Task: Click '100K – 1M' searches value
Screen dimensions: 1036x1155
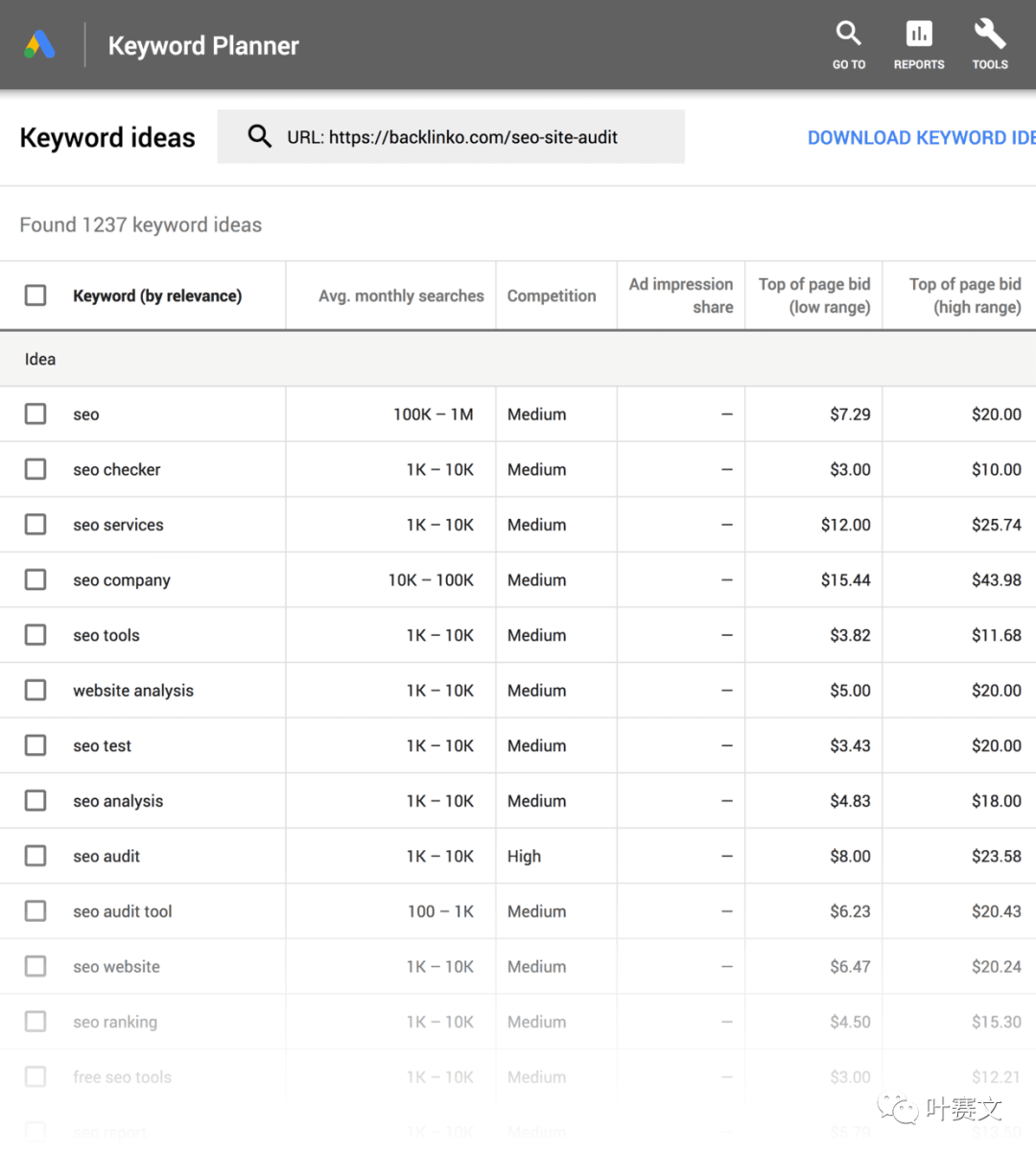Action: 433,414
